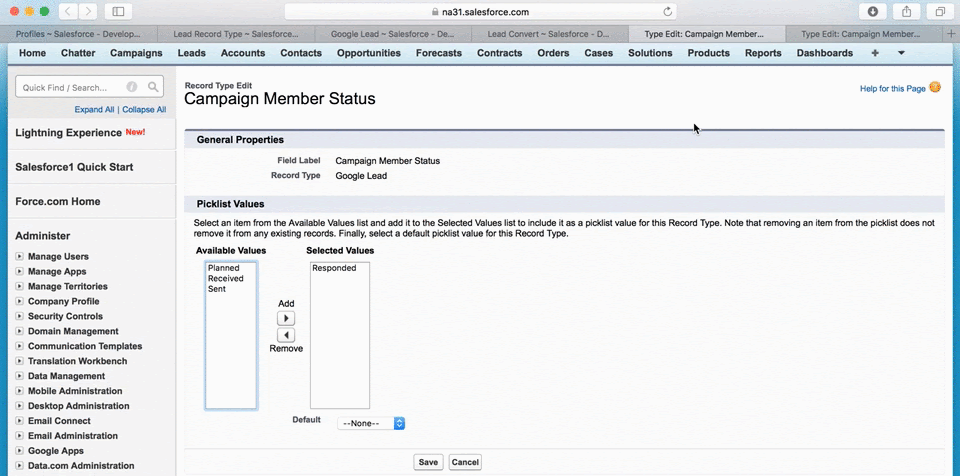Select Sent in Available Values
The image size is (960, 476).
point(217,289)
